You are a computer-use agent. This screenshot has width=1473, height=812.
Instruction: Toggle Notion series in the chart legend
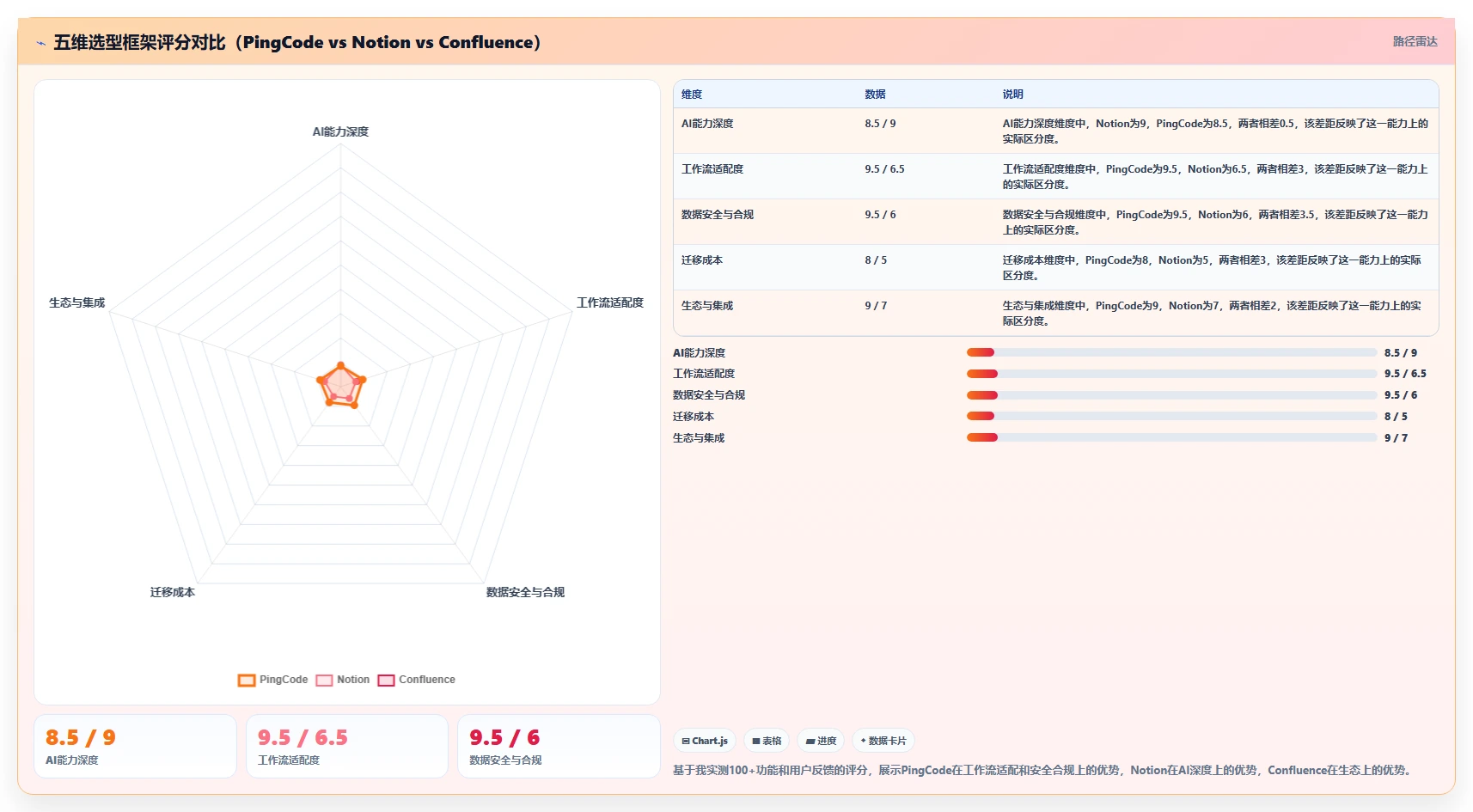(342, 680)
